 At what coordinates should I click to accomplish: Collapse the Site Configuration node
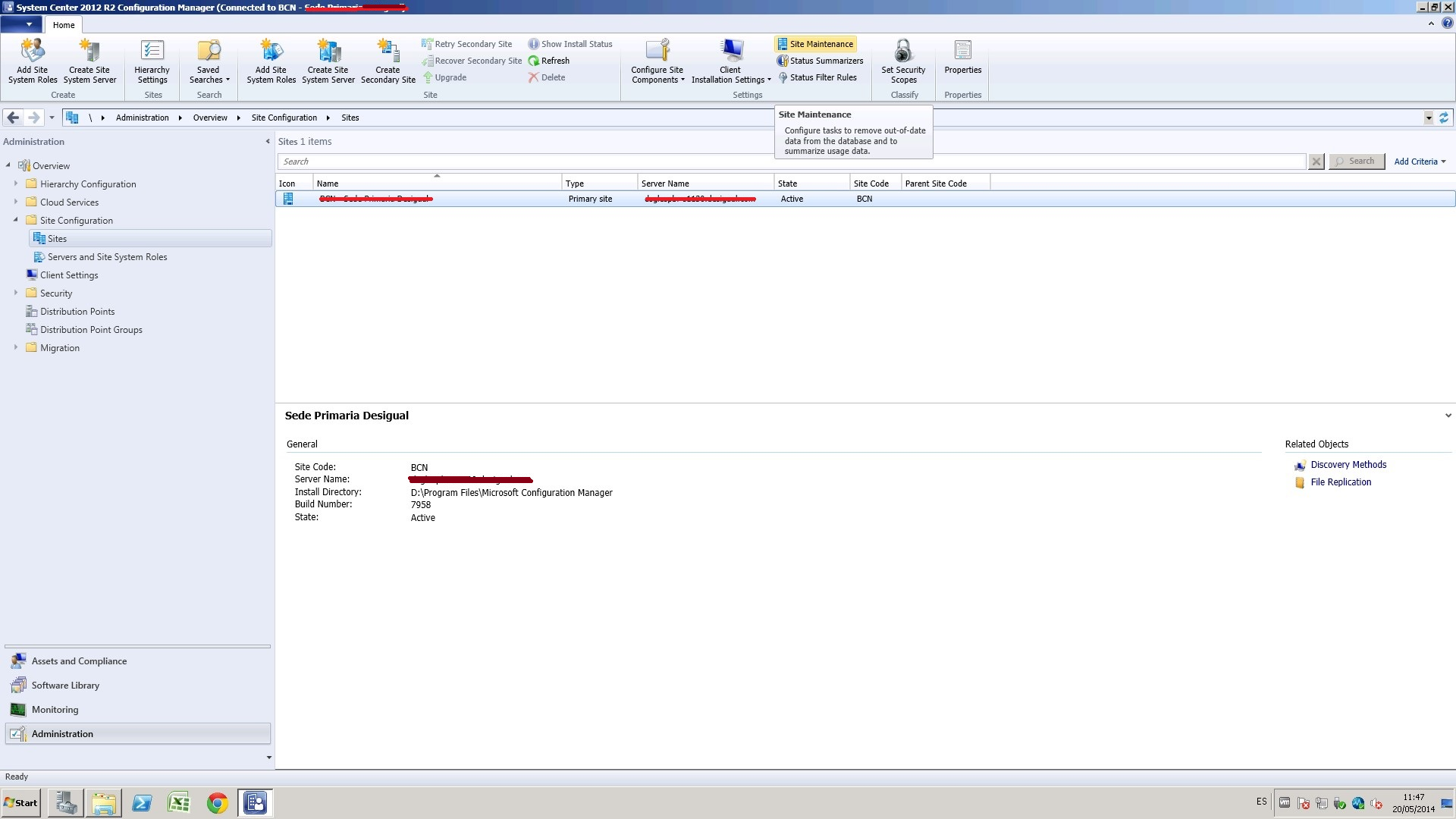tap(16, 220)
